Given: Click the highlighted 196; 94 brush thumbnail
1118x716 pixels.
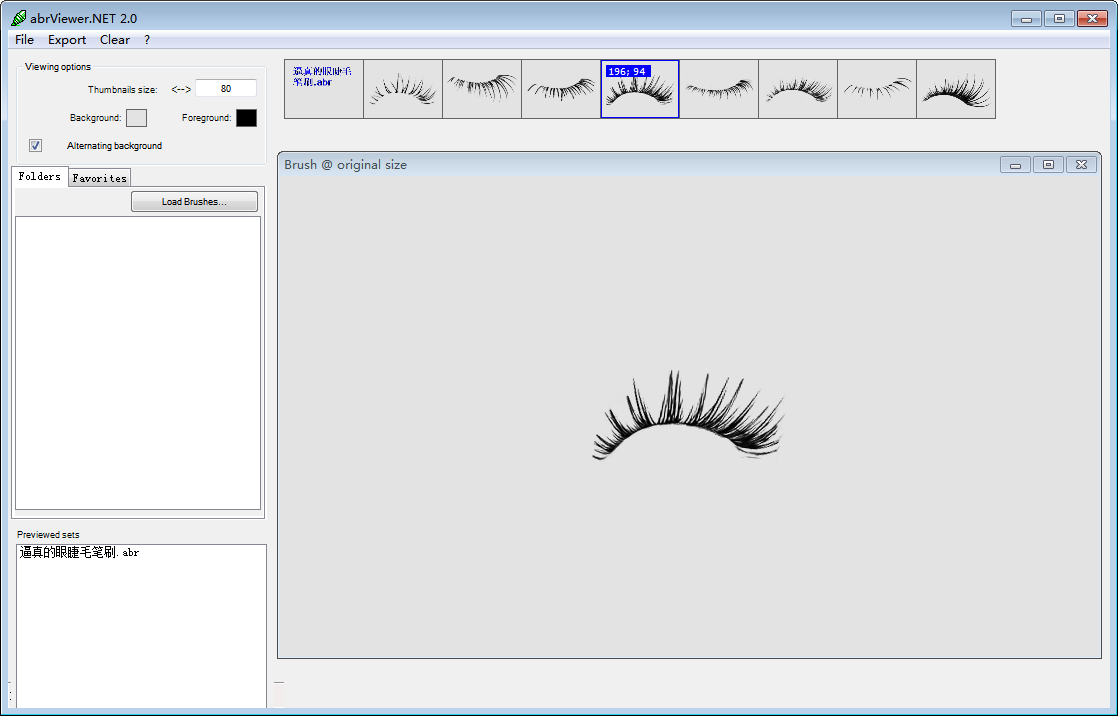Looking at the screenshot, I should (x=640, y=89).
